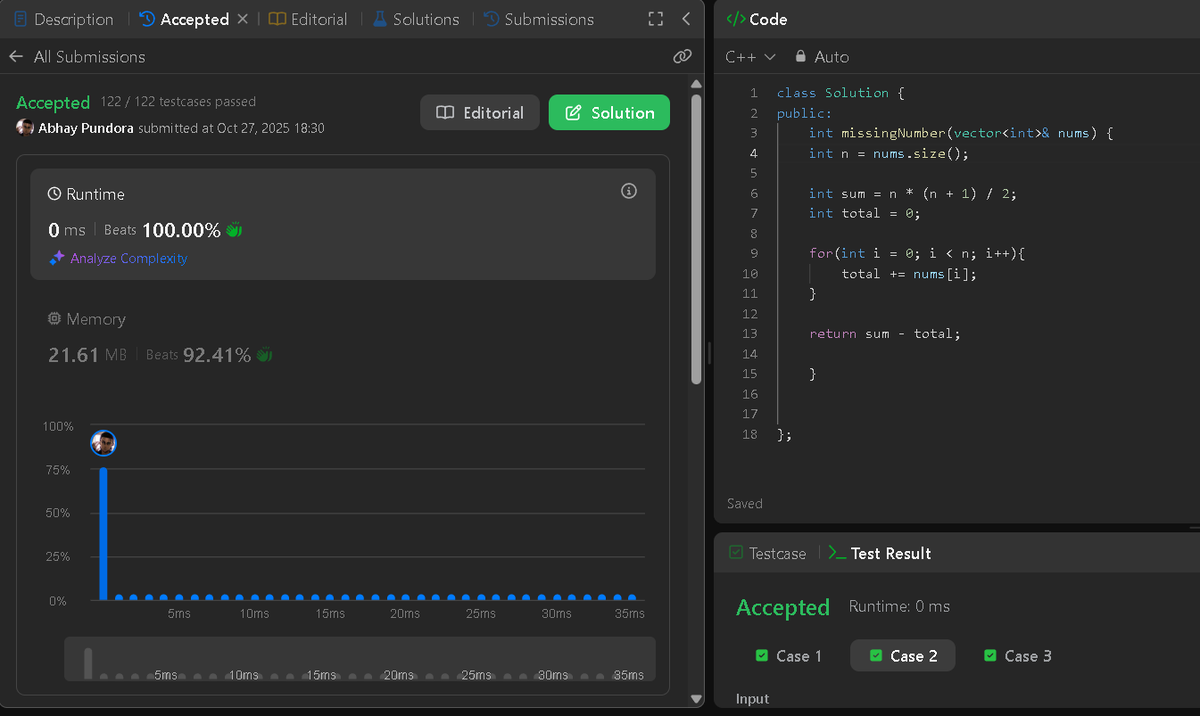Copy submission link icon
This screenshot has height=716, width=1200.
pyautogui.click(x=682, y=57)
